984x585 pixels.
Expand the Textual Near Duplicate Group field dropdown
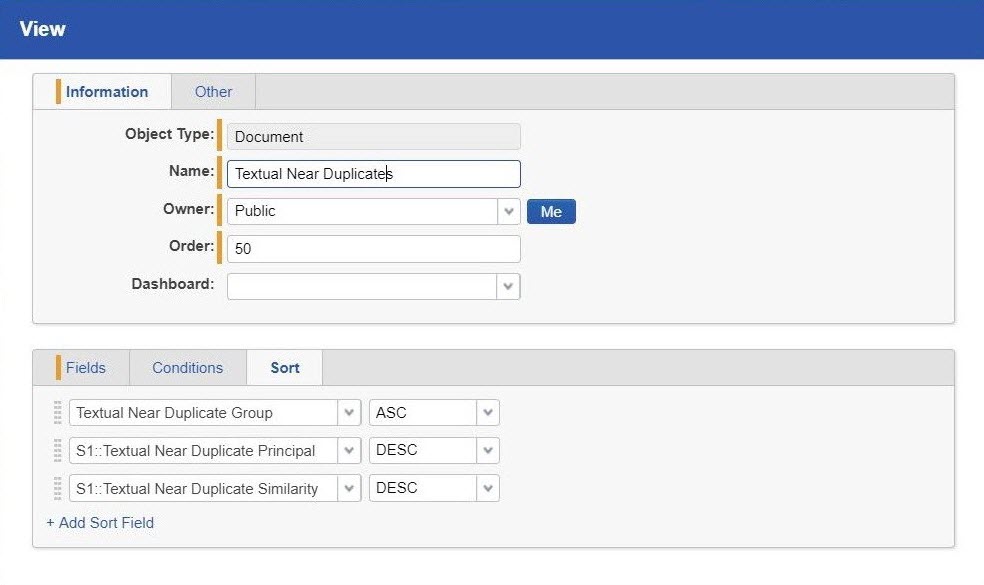click(349, 412)
